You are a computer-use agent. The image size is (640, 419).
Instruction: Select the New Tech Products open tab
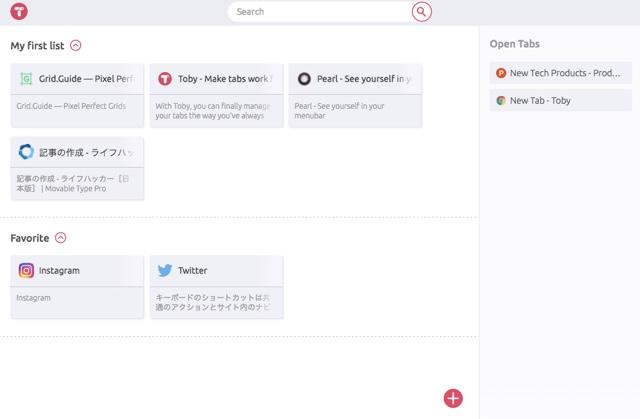[x=565, y=73]
